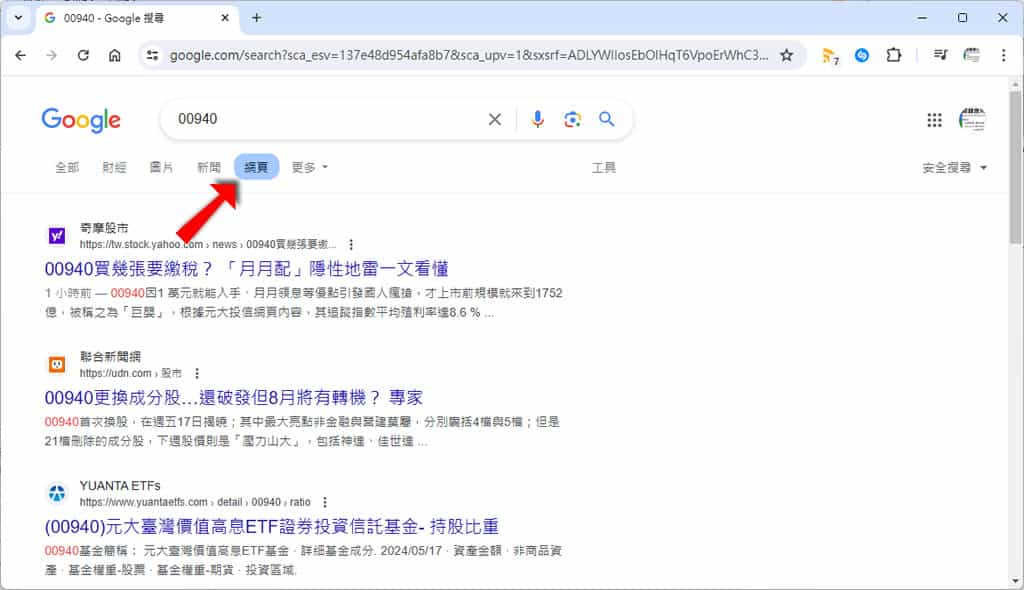View site information icon in address bar
The height and width of the screenshot is (590, 1024).
(152, 56)
